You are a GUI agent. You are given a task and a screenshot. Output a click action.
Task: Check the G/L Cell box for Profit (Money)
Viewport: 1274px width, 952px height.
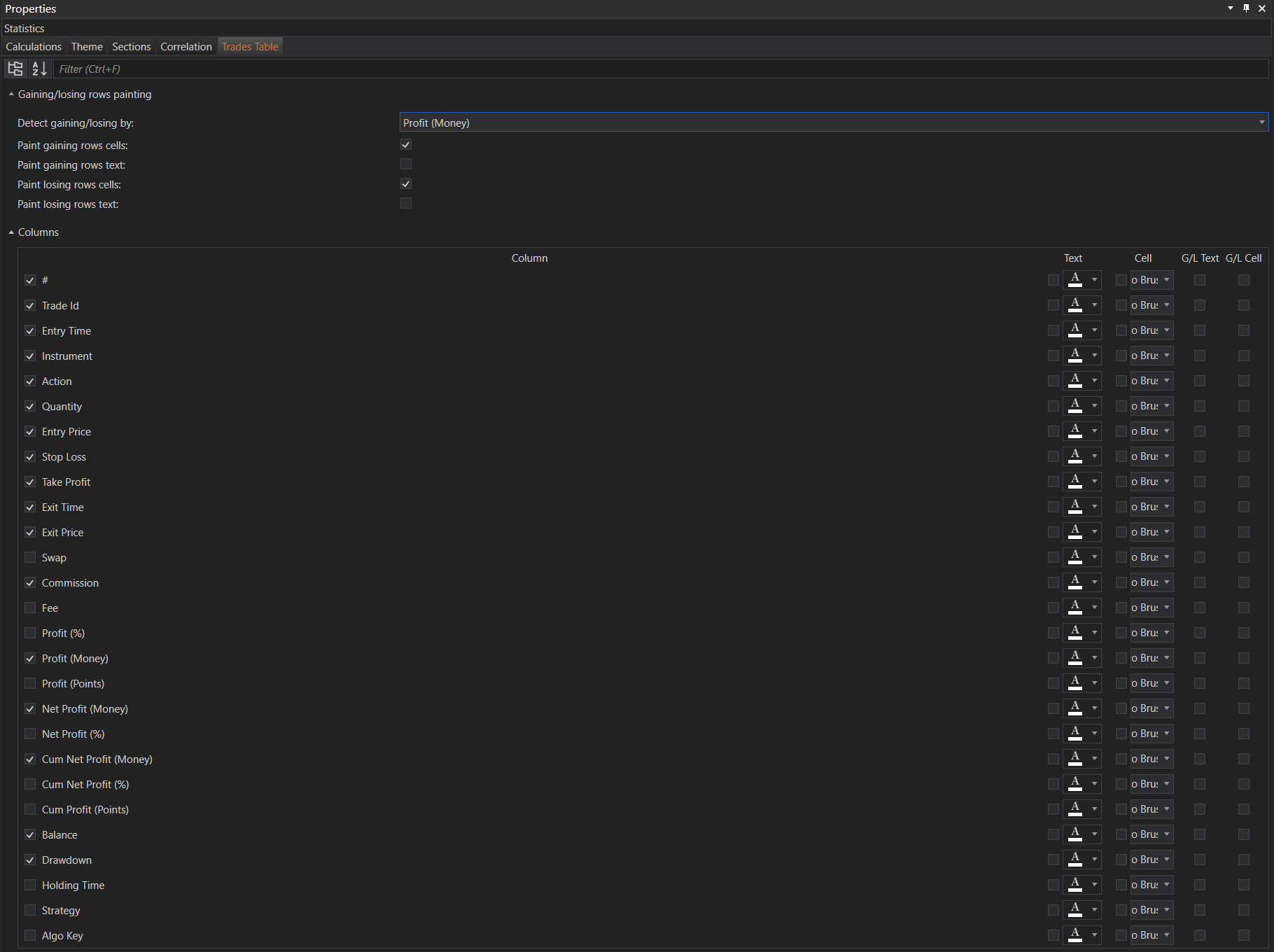point(1243,658)
